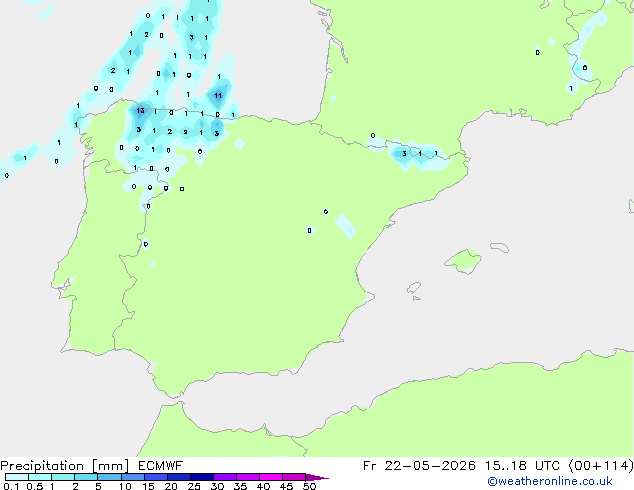Pick the violet 30–35 mm legend swatch
This screenshot has height=490, width=634.
coord(225,477)
